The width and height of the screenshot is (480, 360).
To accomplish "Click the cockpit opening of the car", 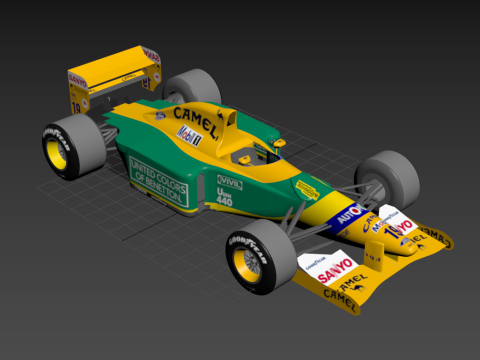I will coord(256,155).
